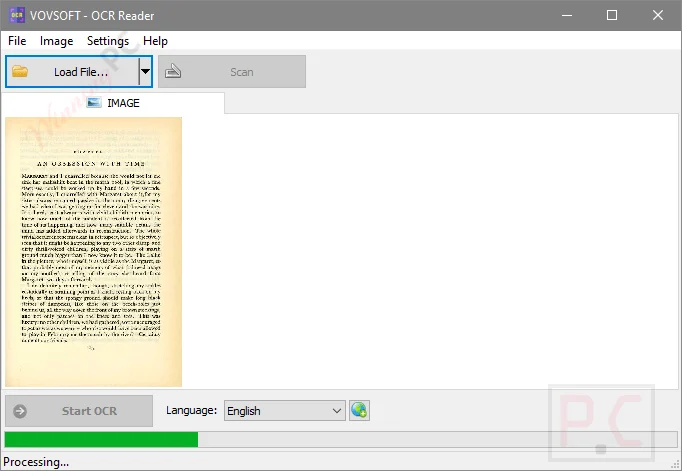Click the VOVSOFT OCR app icon in title bar
Image resolution: width=682 pixels, height=471 pixels.
click(x=17, y=15)
